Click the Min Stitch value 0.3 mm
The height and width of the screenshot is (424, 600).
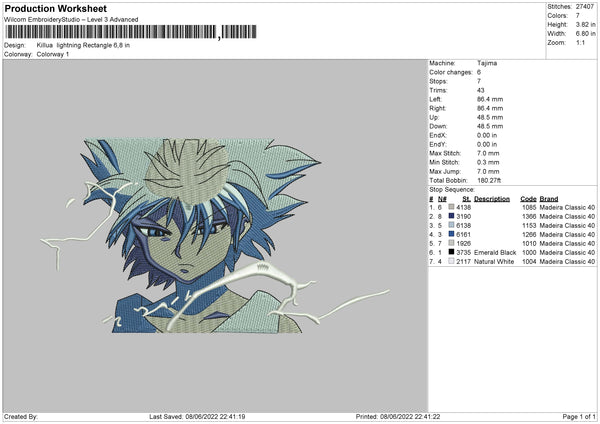point(488,162)
